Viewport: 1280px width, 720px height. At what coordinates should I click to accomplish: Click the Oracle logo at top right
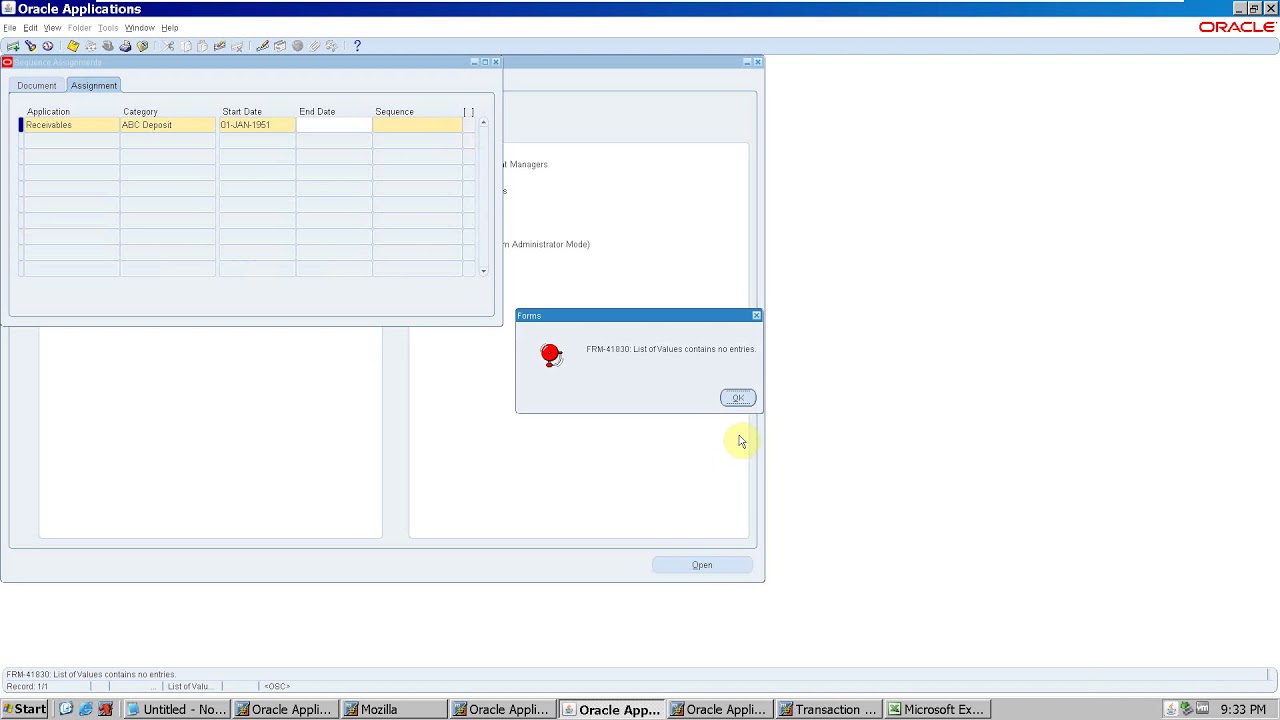[1237, 27]
